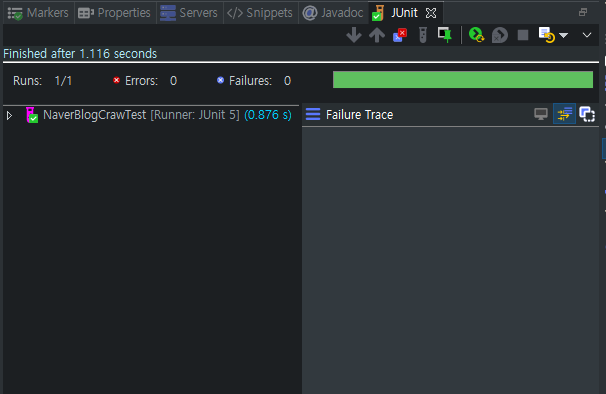Rerun test with green run icon
The width and height of the screenshot is (606, 394).
[x=476, y=34]
